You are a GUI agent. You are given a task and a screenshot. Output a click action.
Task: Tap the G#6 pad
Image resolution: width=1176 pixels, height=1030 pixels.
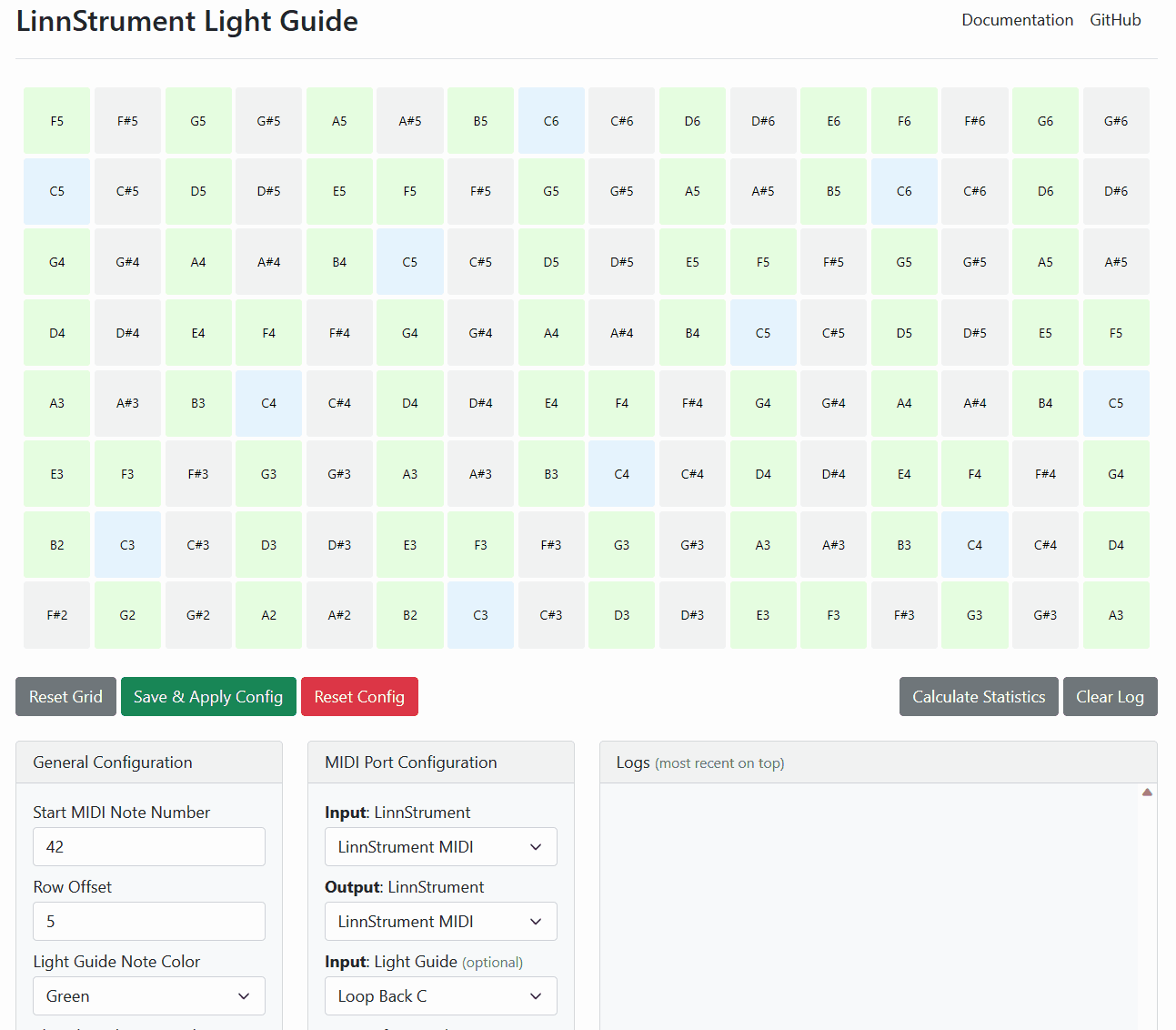pos(1116,121)
